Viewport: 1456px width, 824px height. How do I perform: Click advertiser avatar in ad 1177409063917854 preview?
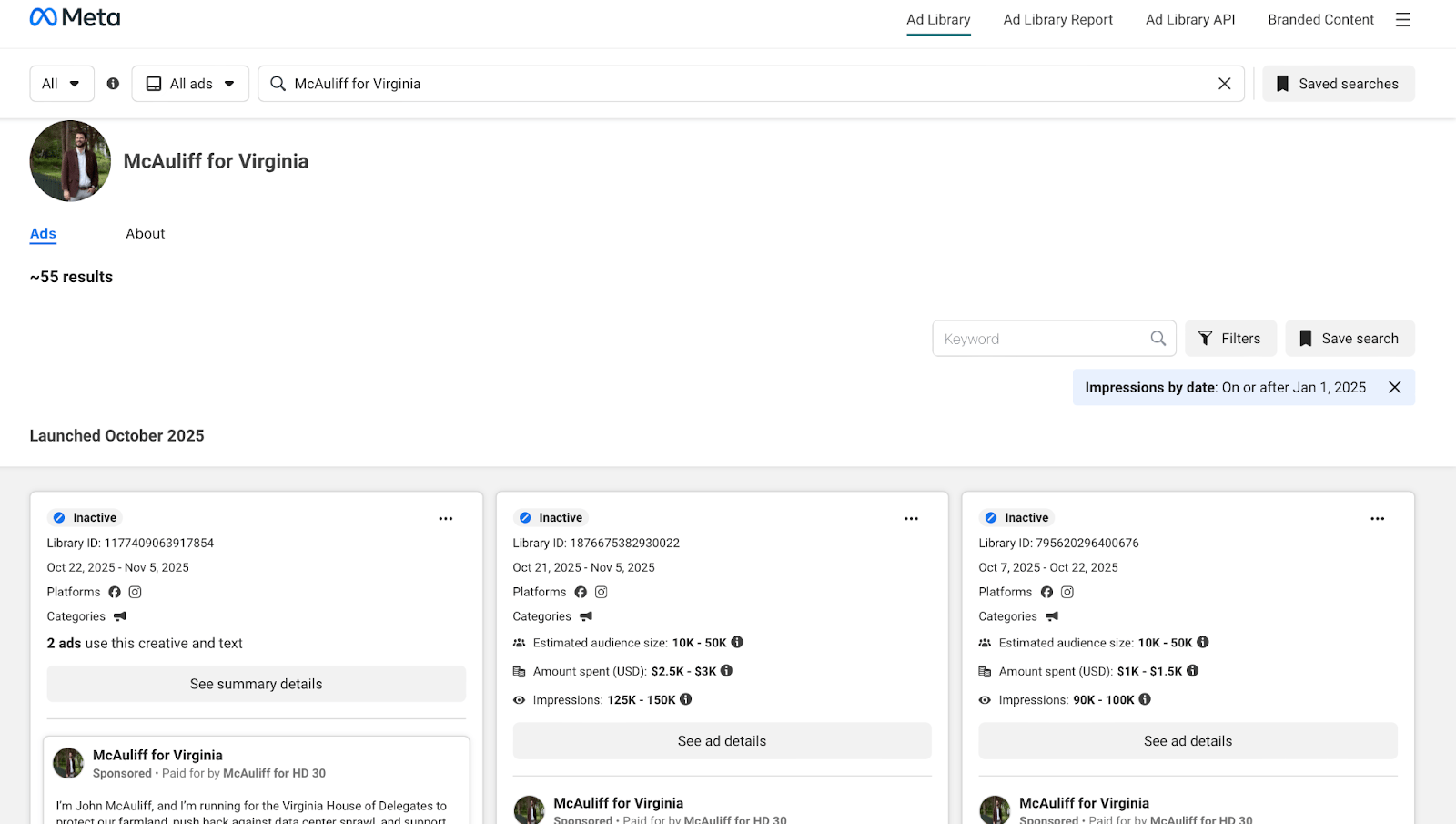[x=68, y=763]
